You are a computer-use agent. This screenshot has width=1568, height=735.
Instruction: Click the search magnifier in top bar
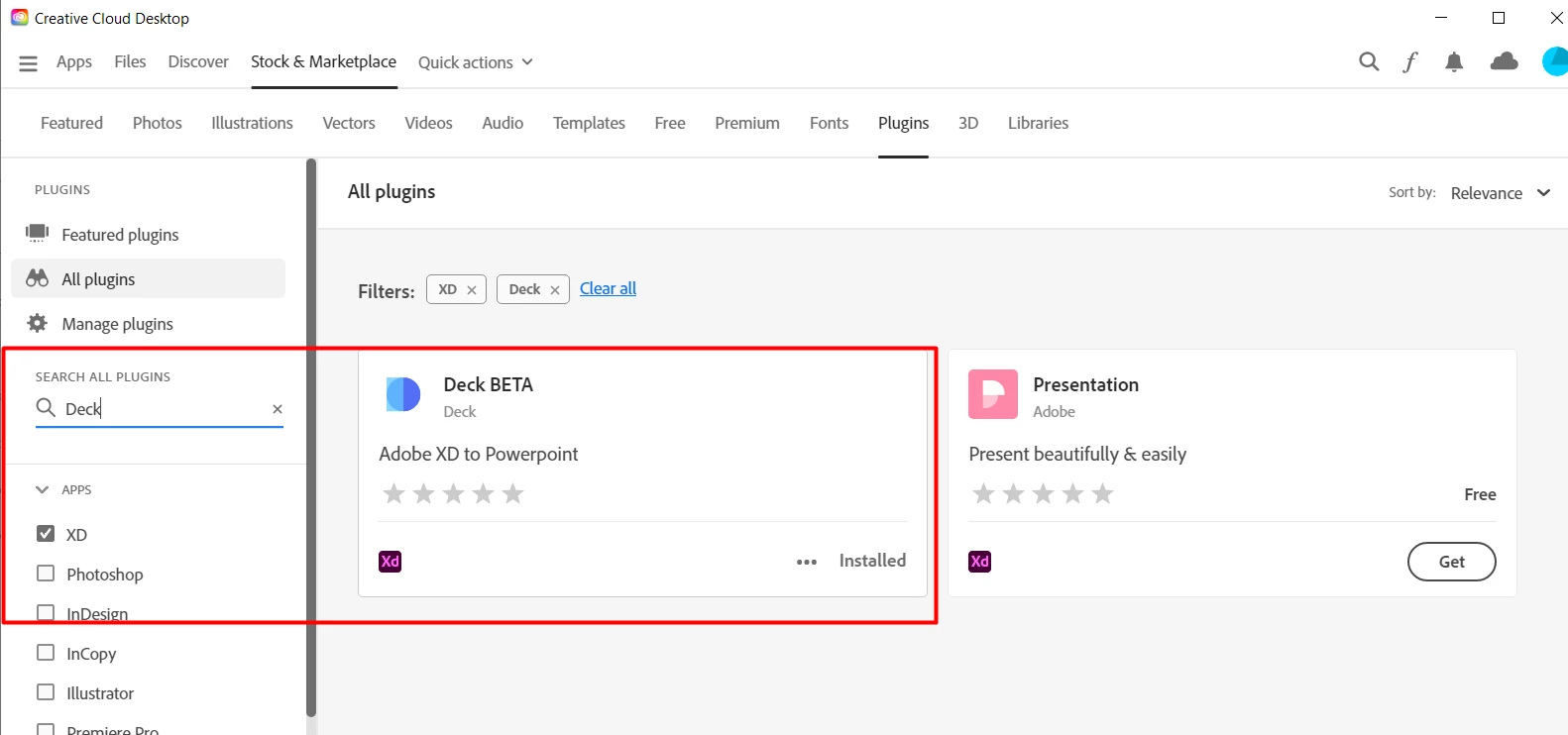tap(1369, 61)
